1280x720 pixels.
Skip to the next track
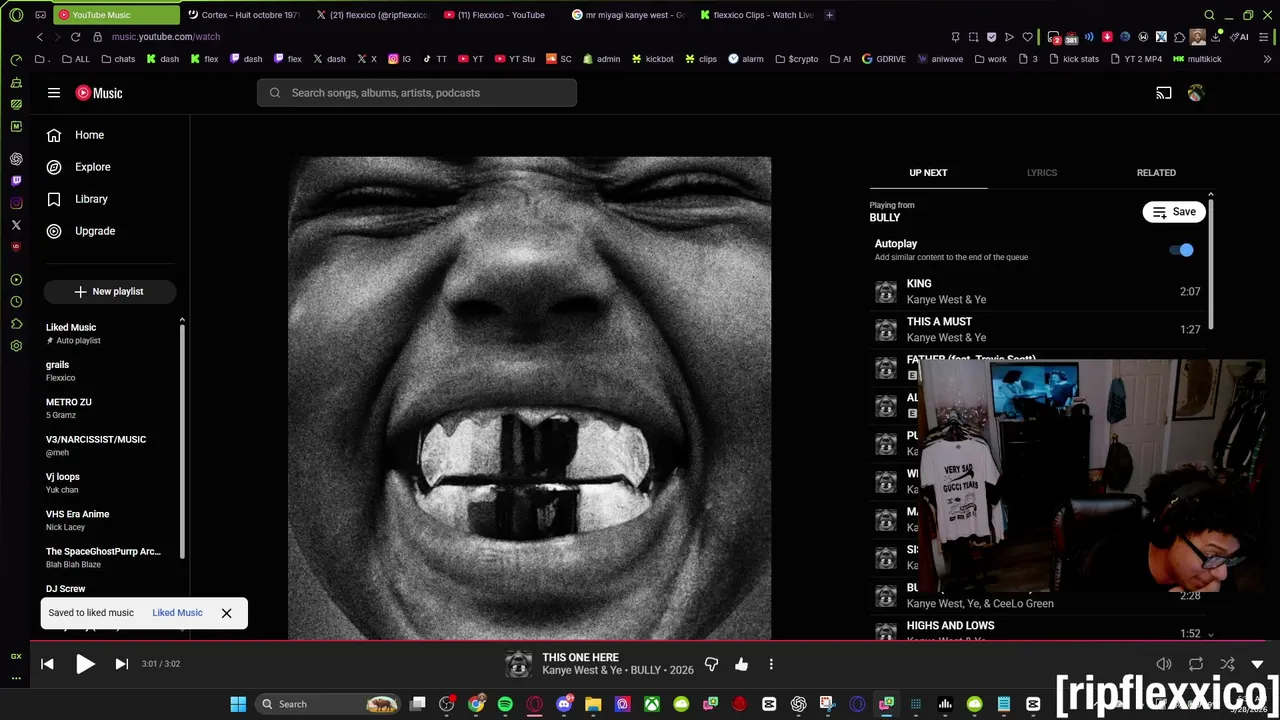[122, 664]
